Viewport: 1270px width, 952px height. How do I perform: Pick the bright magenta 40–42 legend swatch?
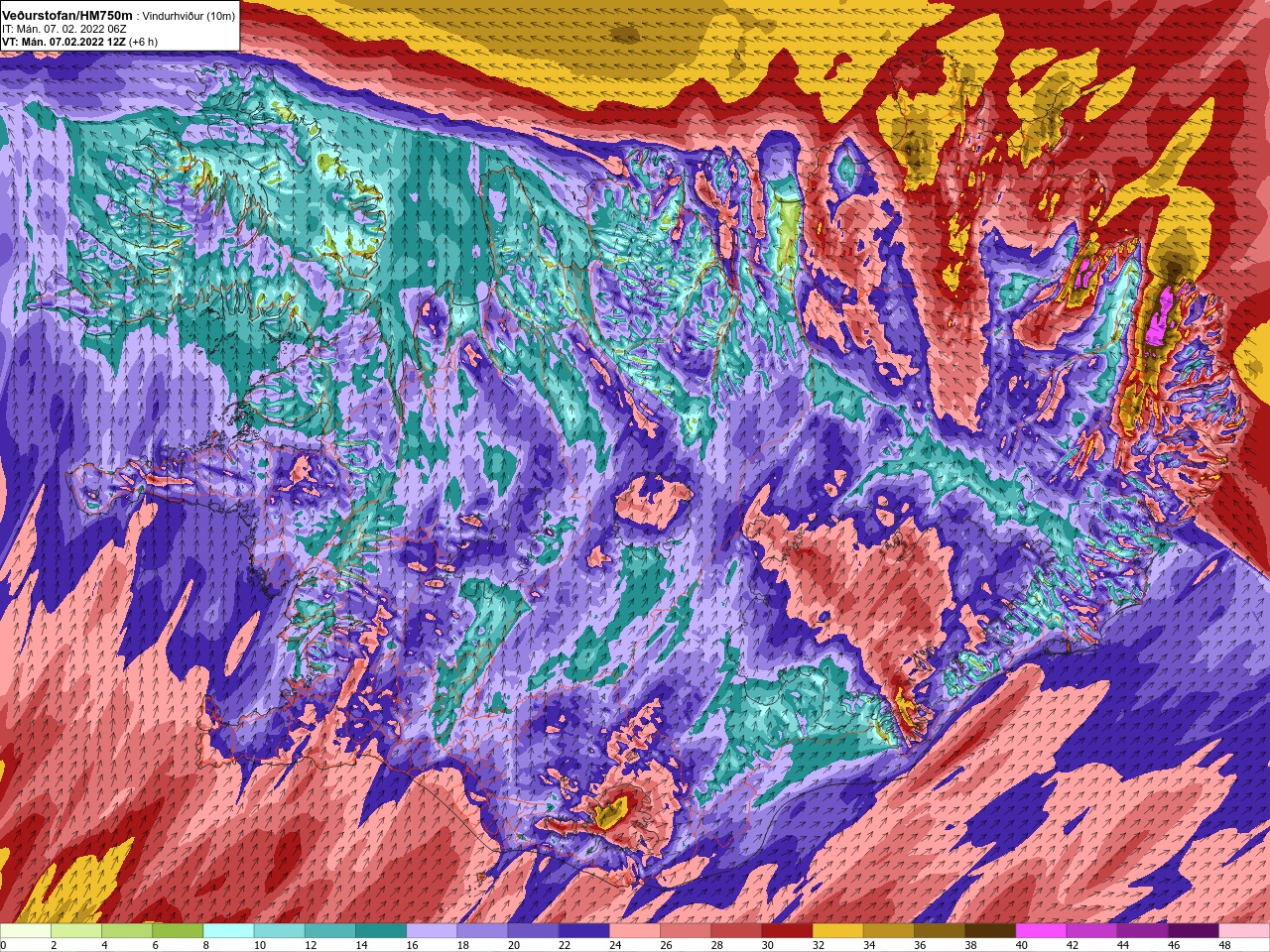(1040, 931)
